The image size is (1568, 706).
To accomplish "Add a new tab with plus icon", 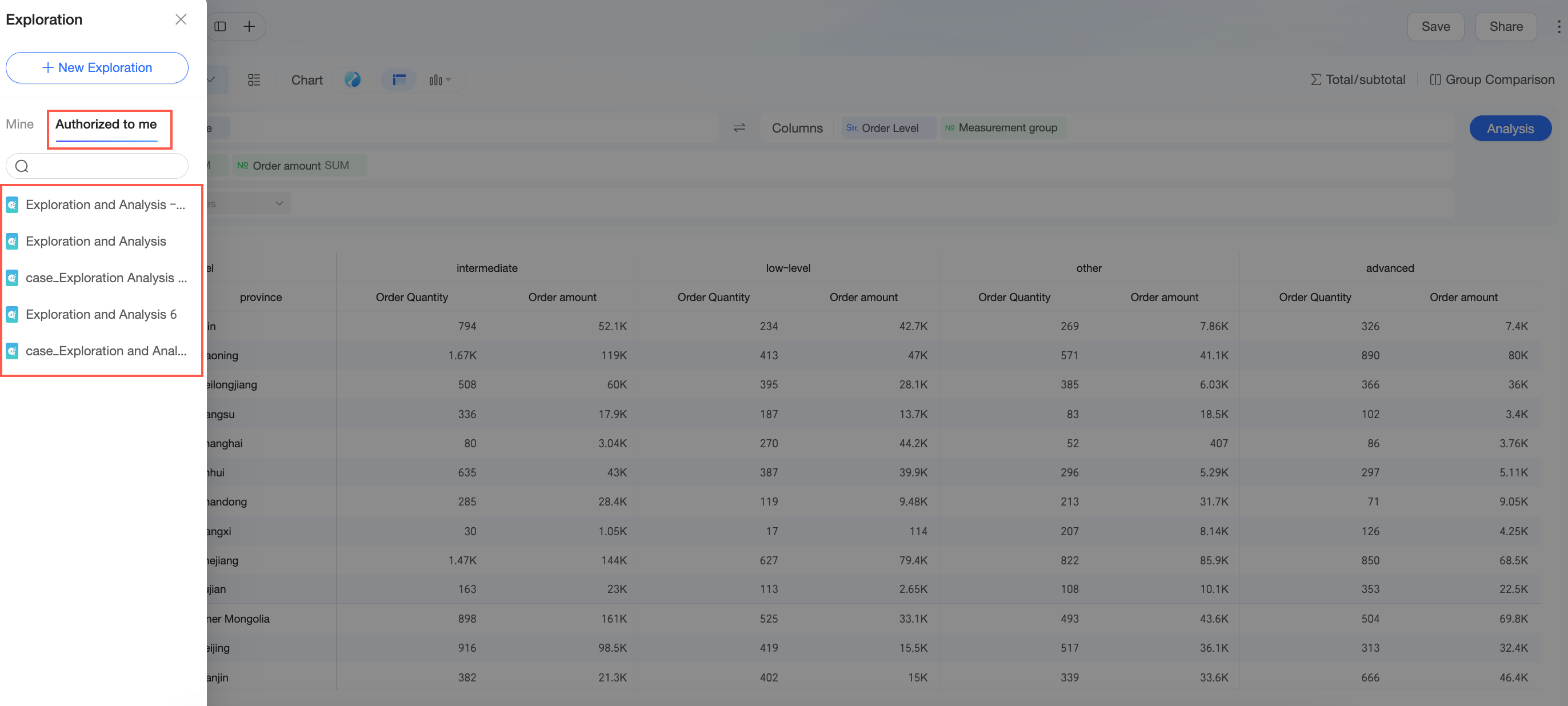I will [249, 27].
